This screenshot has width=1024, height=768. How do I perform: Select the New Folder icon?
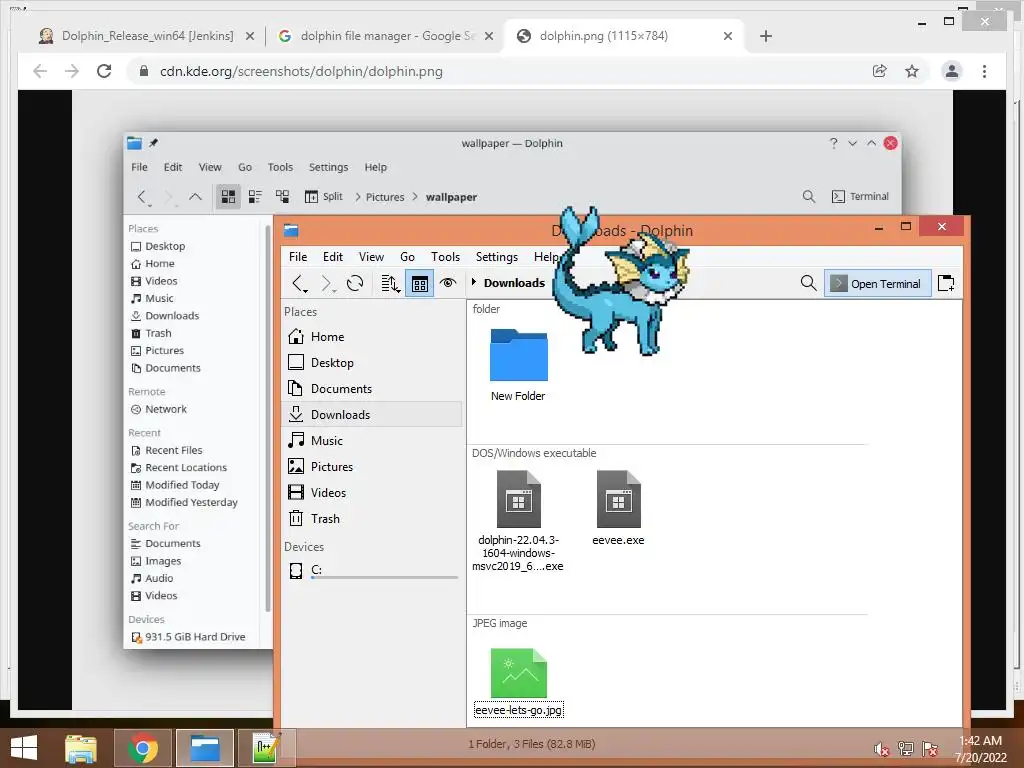coord(519,355)
